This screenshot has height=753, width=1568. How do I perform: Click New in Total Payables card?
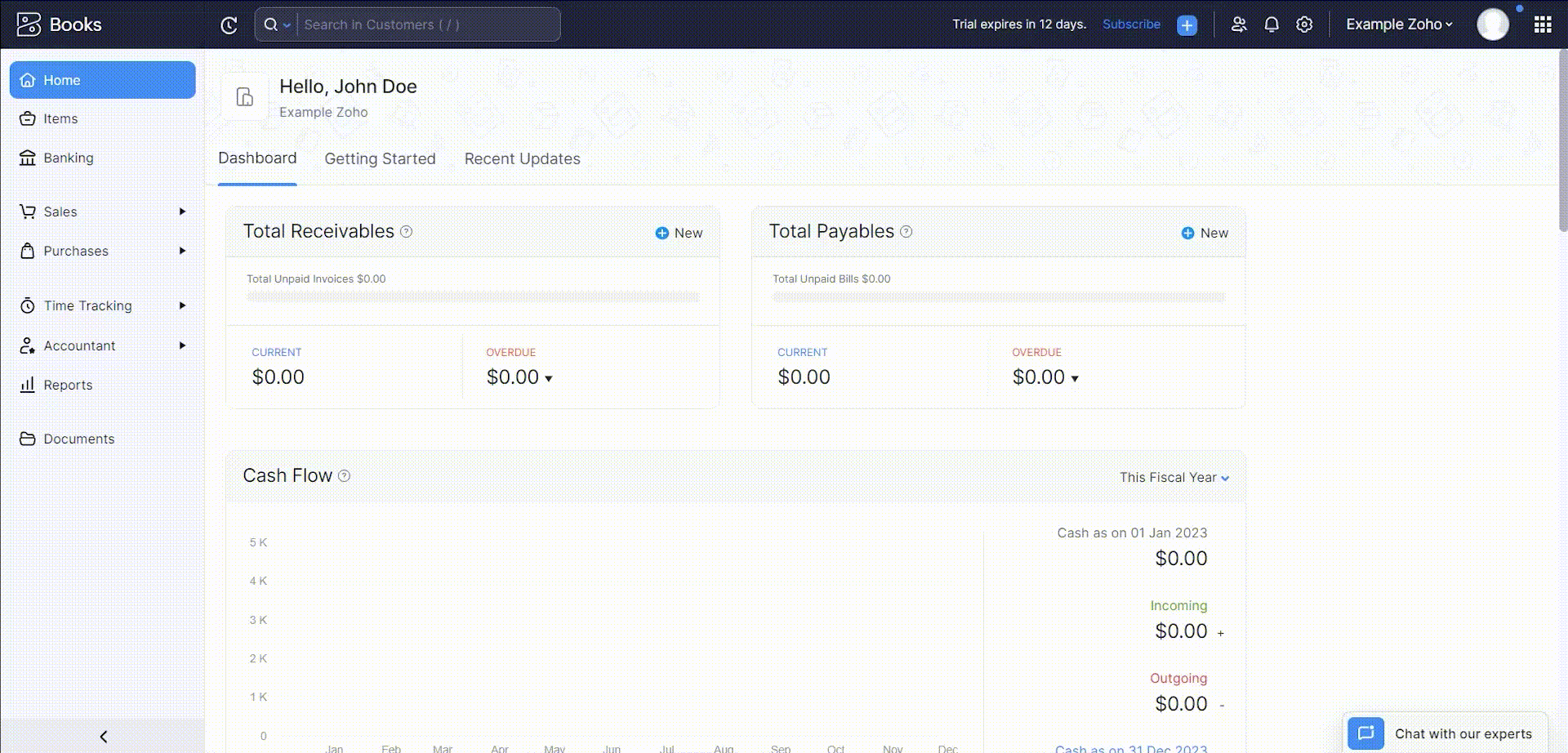coord(1205,233)
